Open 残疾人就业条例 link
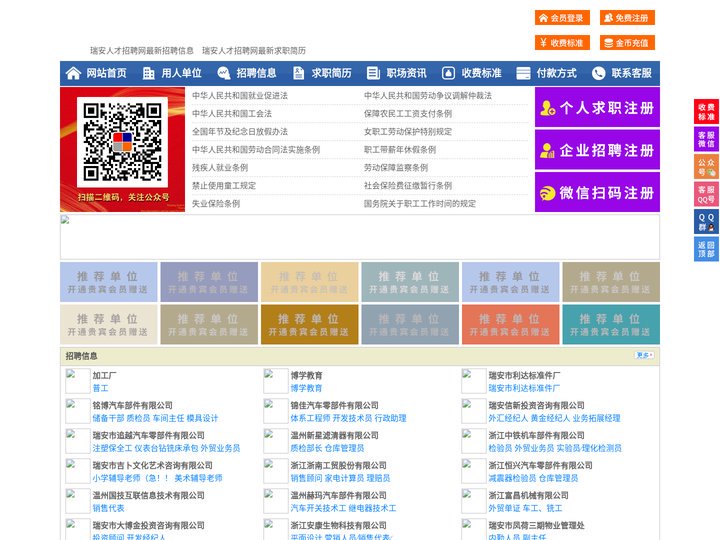The image size is (720, 540). (x=220, y=168)
